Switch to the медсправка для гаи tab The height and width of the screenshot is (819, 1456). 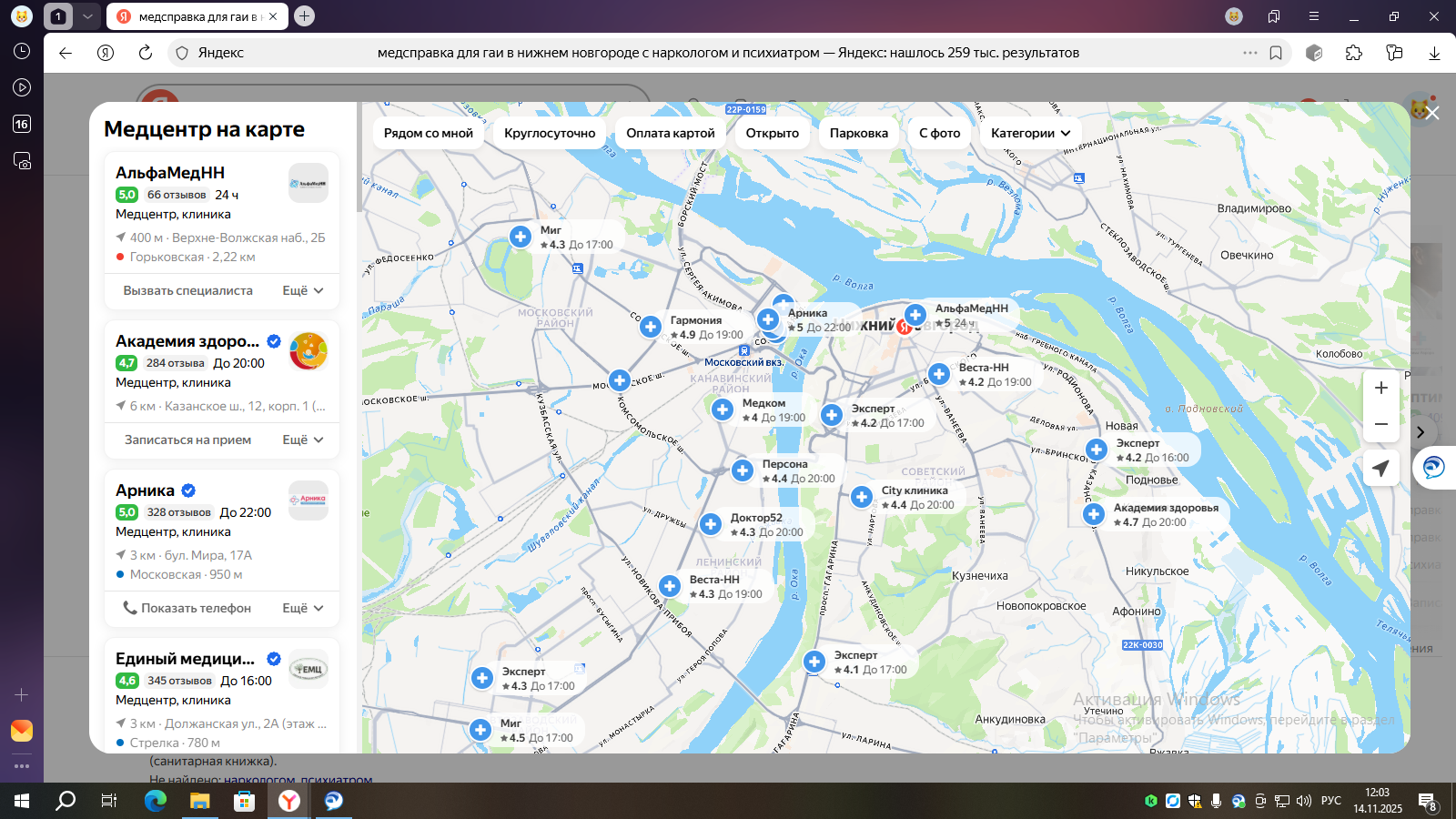[x=197, y=16]
